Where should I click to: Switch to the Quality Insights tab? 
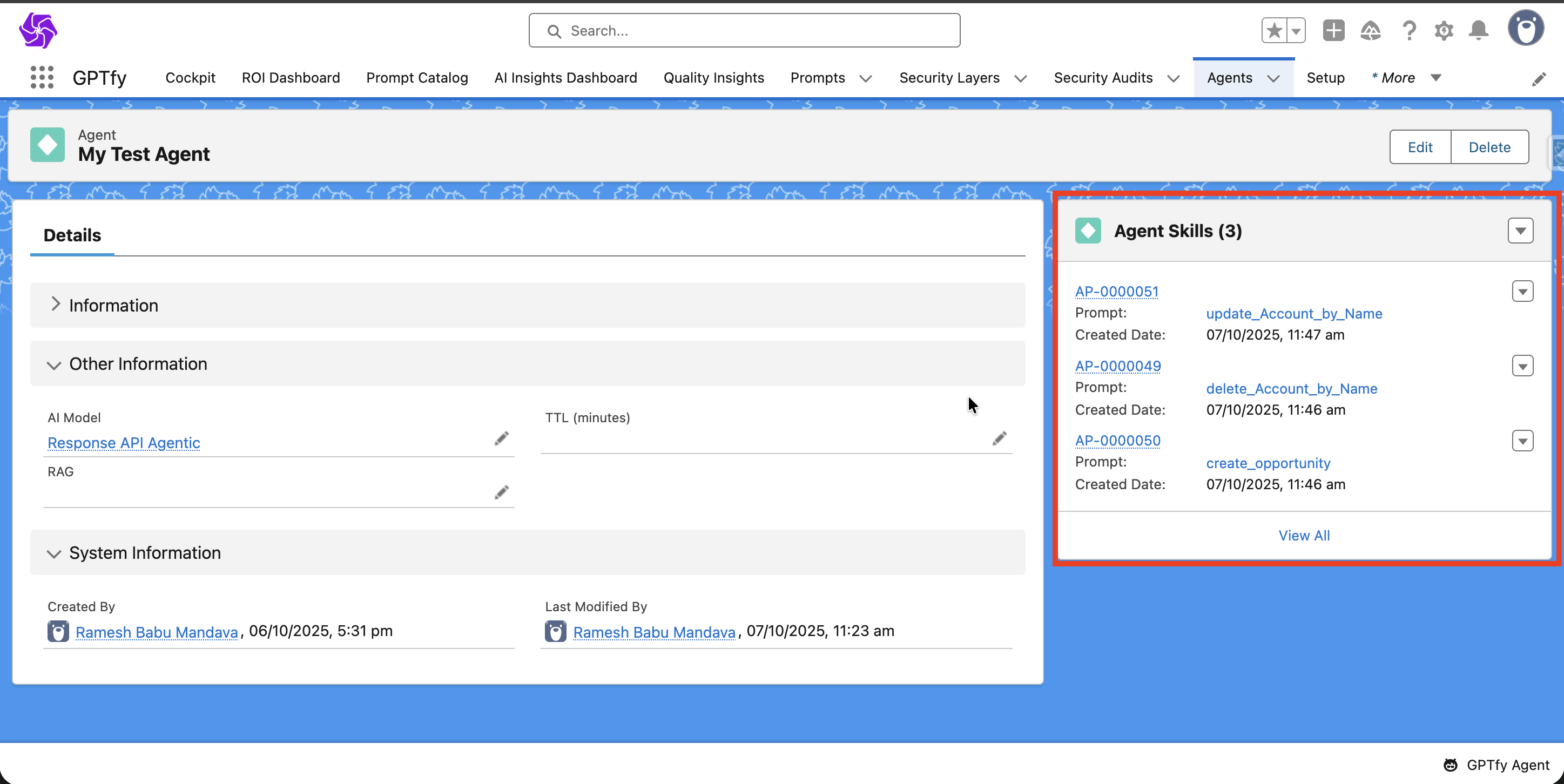click(713, 78)
